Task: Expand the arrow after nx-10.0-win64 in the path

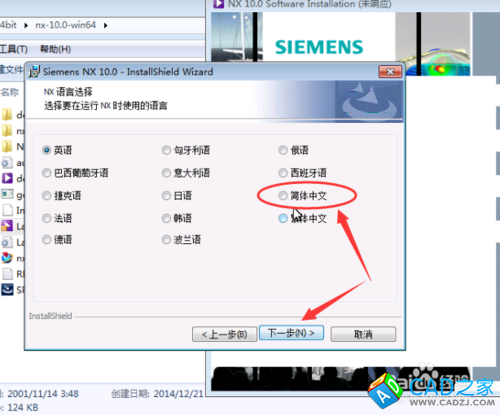Action: click(106, 25)
